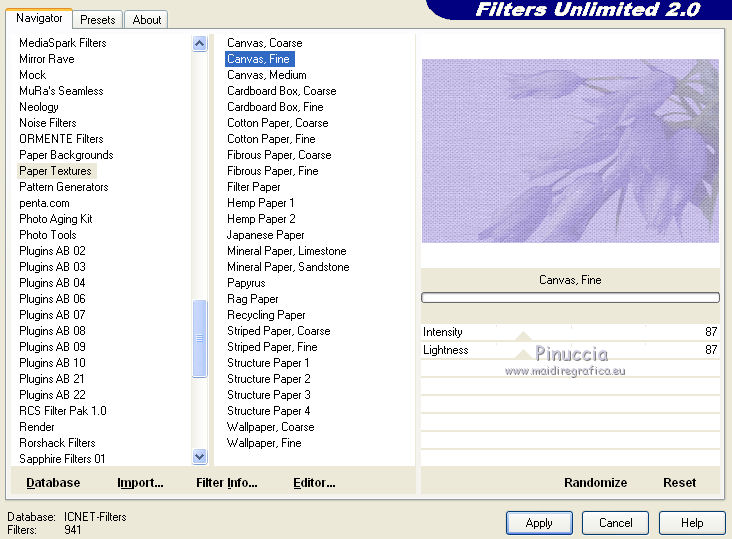The height and width of the screenshot is (539, 732).
Task: Select Rorshack Filters category
Action: point(57,442)
